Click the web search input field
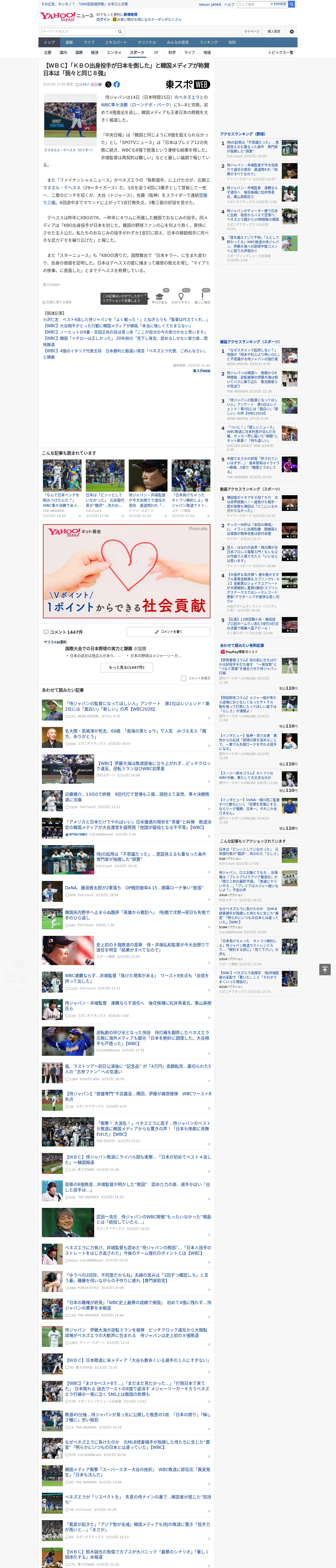Image resolution: width=336 pixels, height=1568 pixels. (254, 4)
